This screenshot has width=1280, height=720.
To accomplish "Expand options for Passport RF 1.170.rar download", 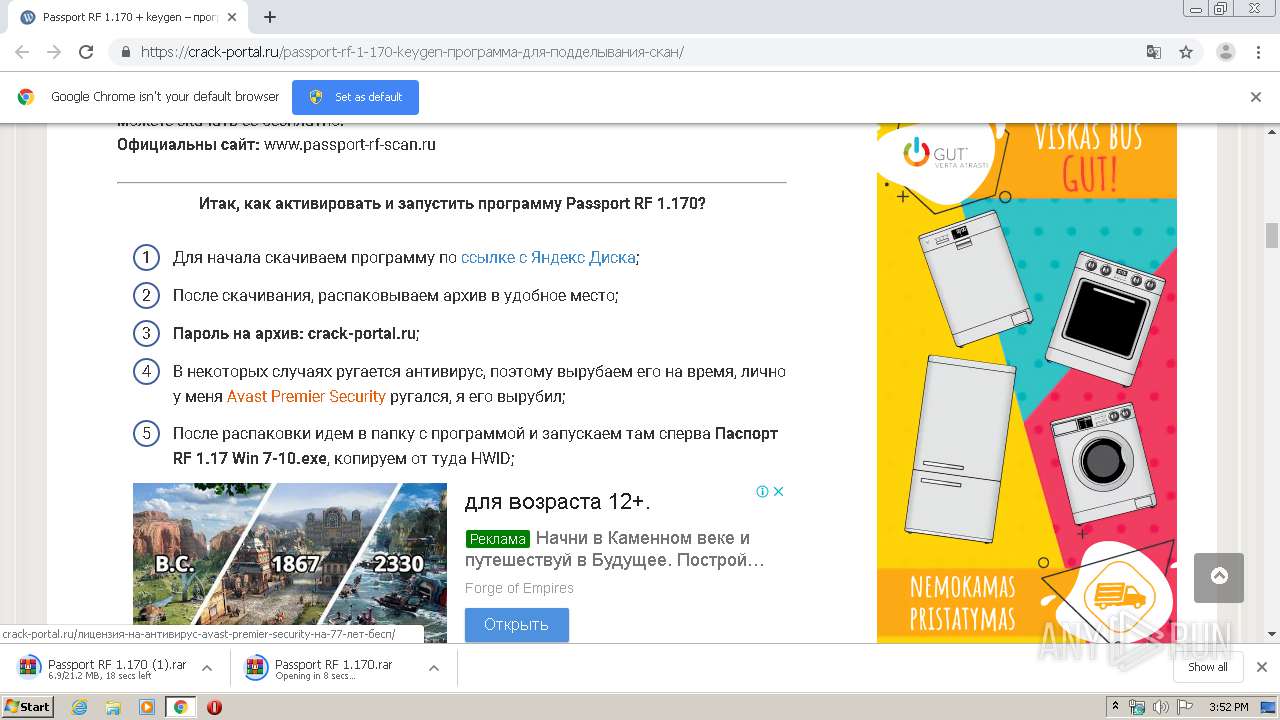I will point(434,668).
